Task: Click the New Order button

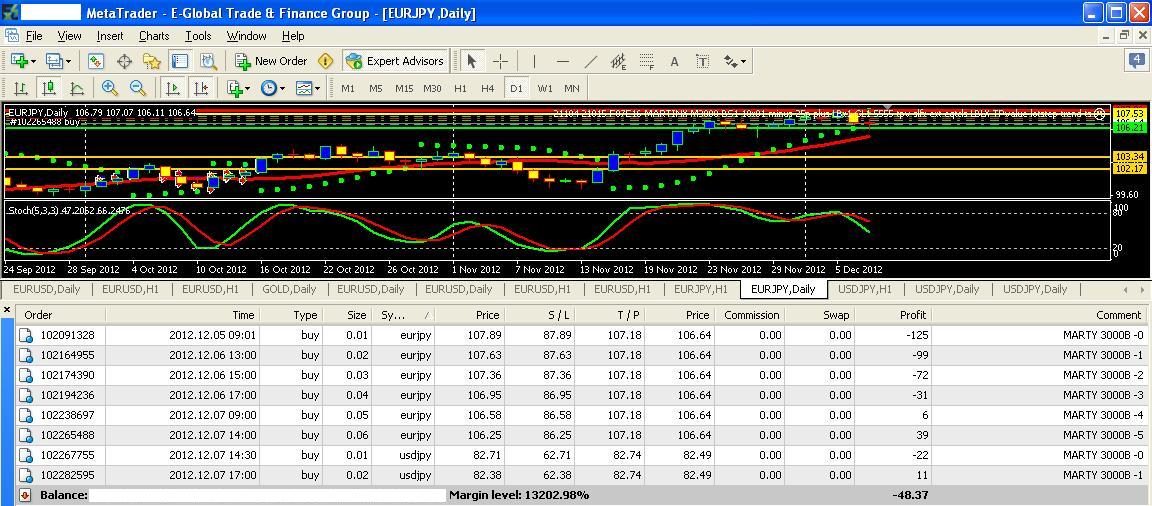Action: point(271,61)
